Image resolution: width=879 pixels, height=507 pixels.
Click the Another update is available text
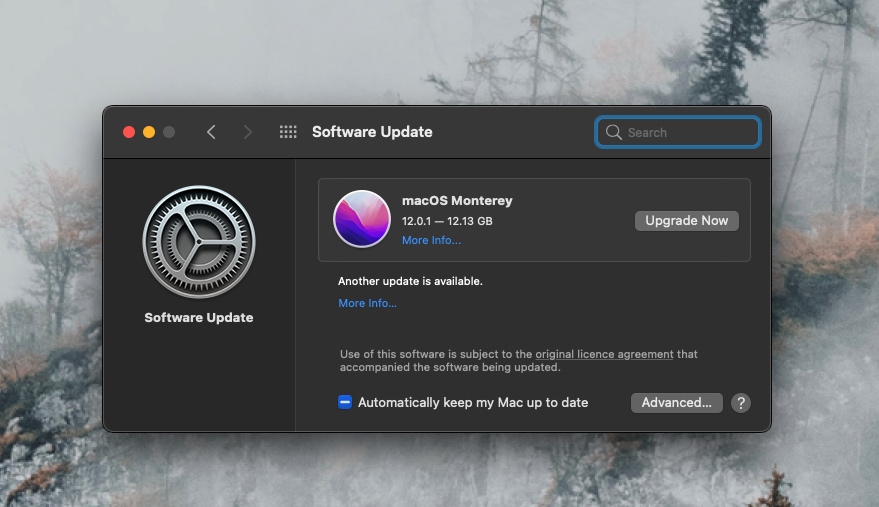click(410, 281)
